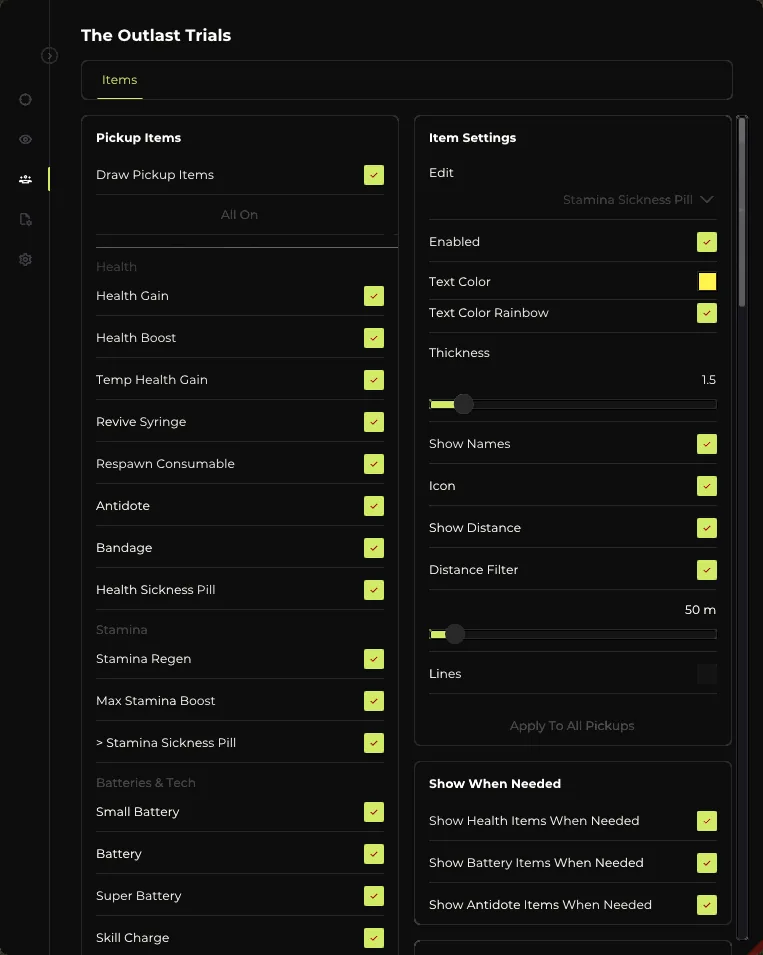Screen dimensions: 763x955
Task: Toggle Show Battery Items When Needed
Action: (x=707, y=863)
